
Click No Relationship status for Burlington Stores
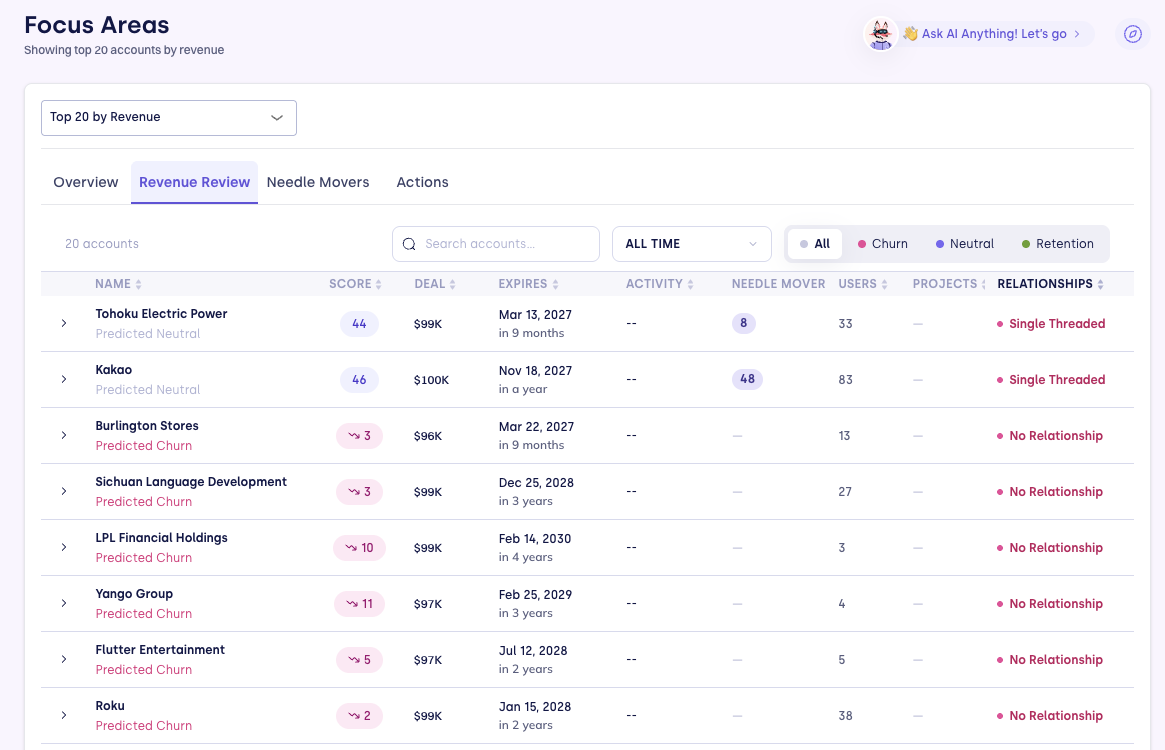[1050, 436]
